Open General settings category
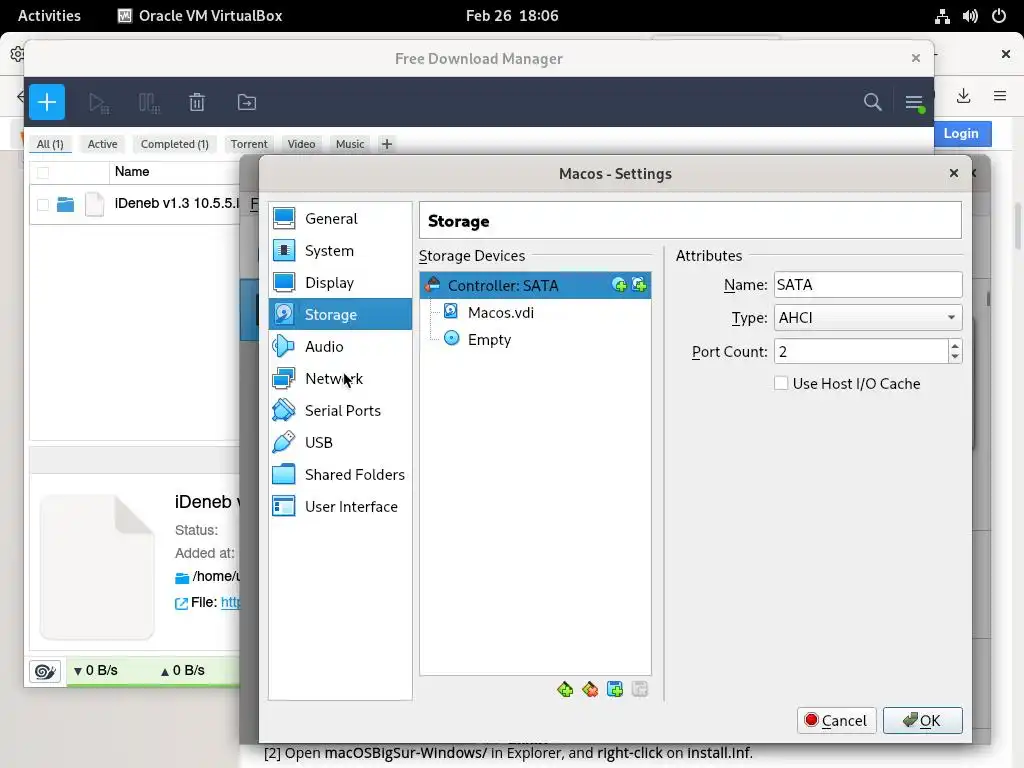 tap(340, 218)
